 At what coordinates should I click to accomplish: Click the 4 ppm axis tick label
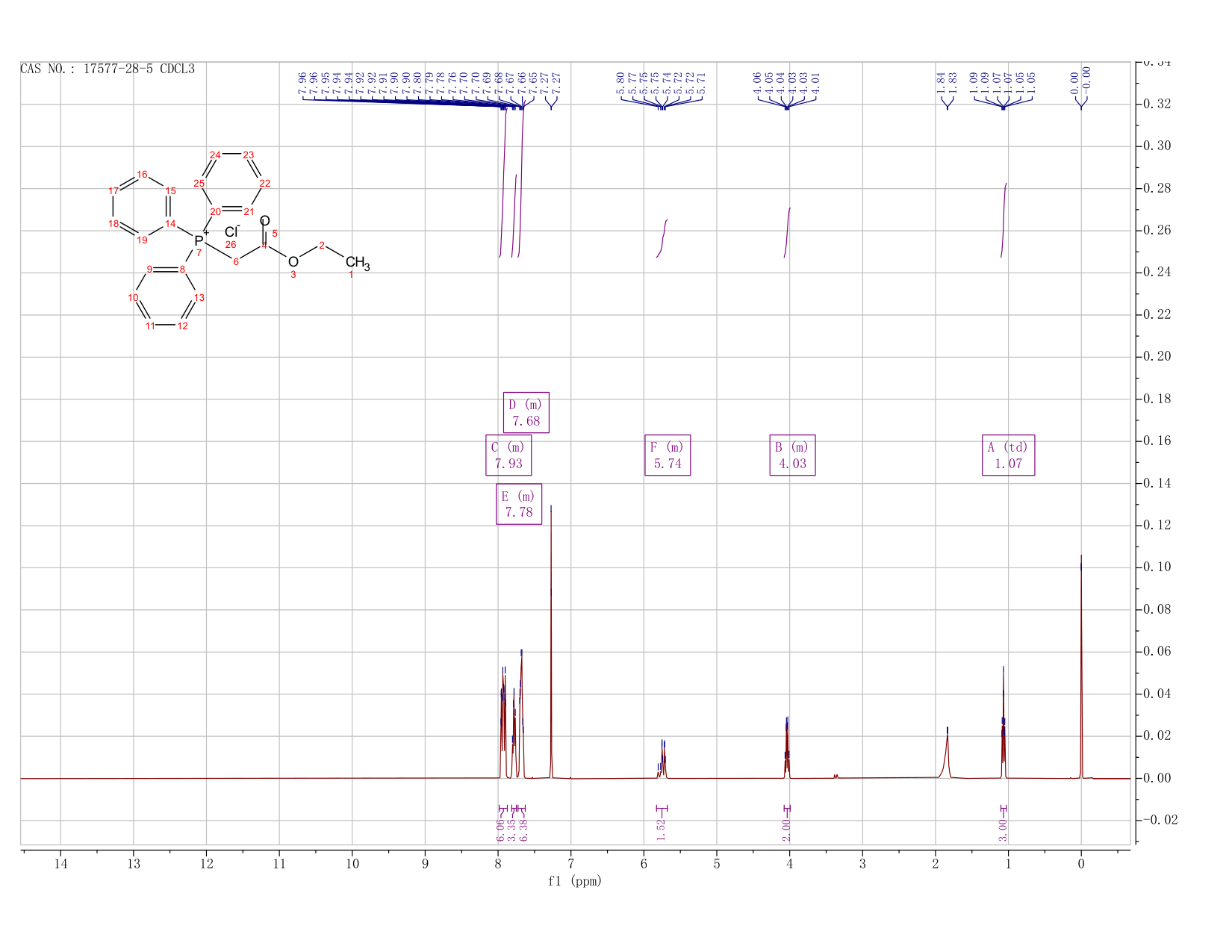point(789,864)
